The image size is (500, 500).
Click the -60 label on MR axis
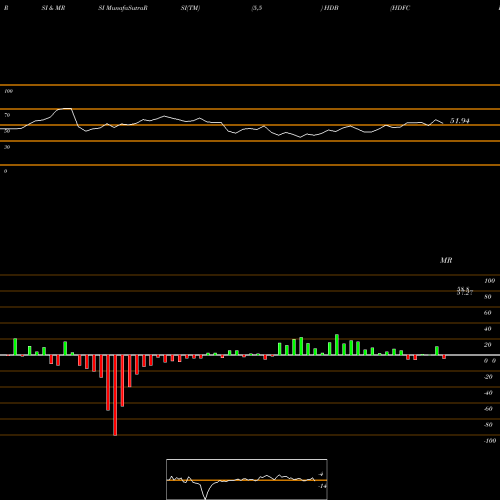click(x=488, y=409)
